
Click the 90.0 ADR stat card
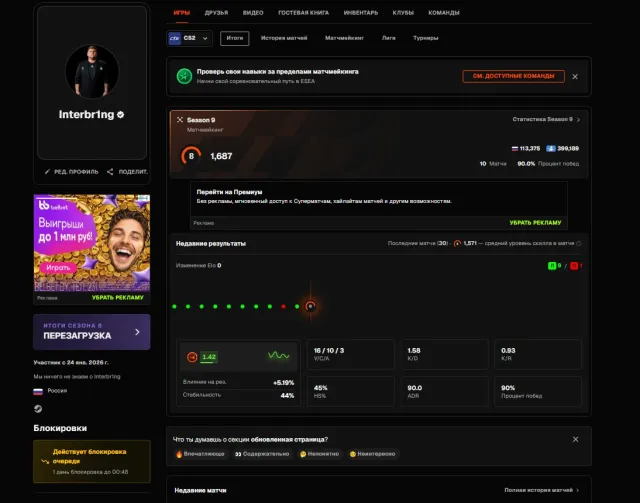click(444, 392)
